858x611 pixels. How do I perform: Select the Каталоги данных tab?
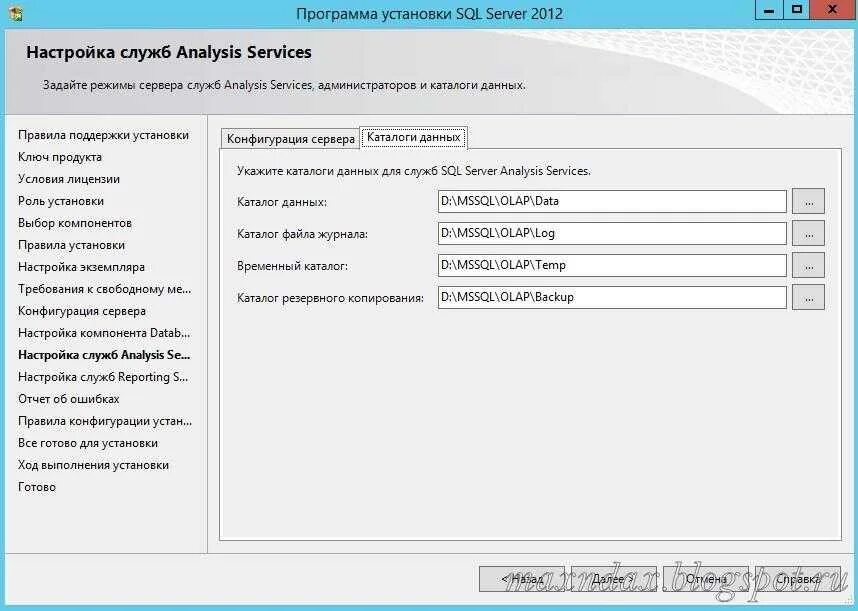coord(414,137)
